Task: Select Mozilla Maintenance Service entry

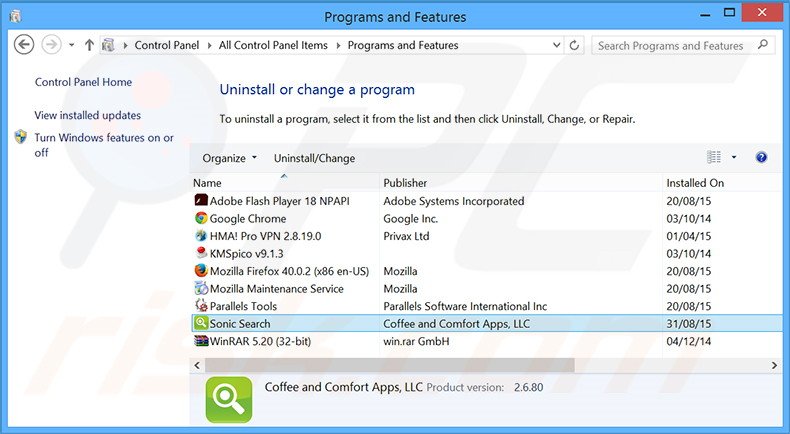Action: pyautogui.click(x=277, y=289)
